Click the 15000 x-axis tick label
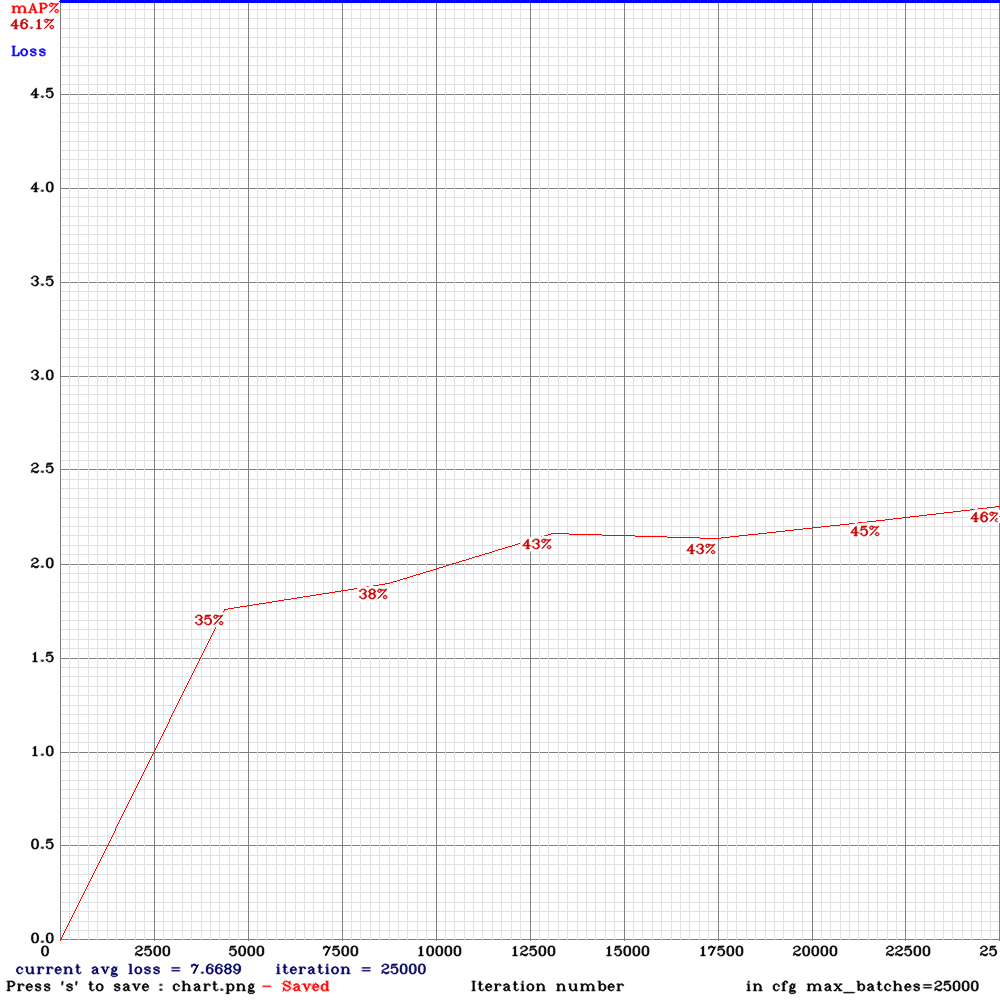Screen dimensions: 1000x1000 click(627, 952)
